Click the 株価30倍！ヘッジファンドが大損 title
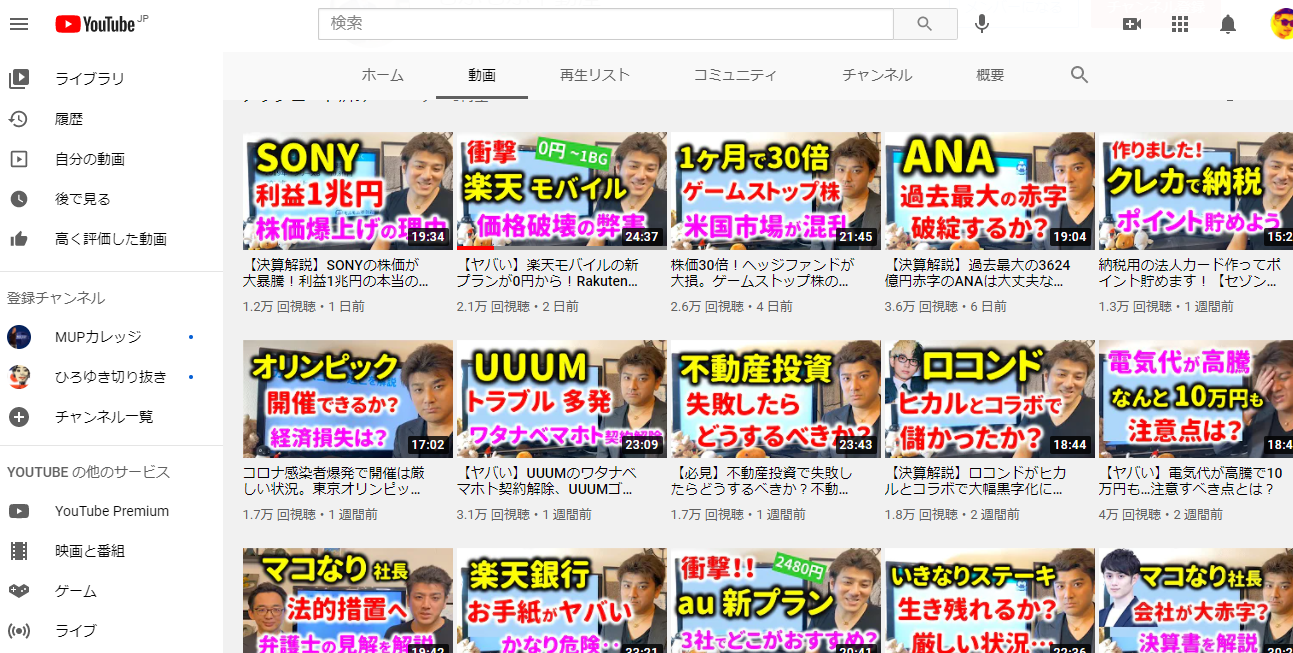Screen dimensions: 1293x653 coord(763,273)
